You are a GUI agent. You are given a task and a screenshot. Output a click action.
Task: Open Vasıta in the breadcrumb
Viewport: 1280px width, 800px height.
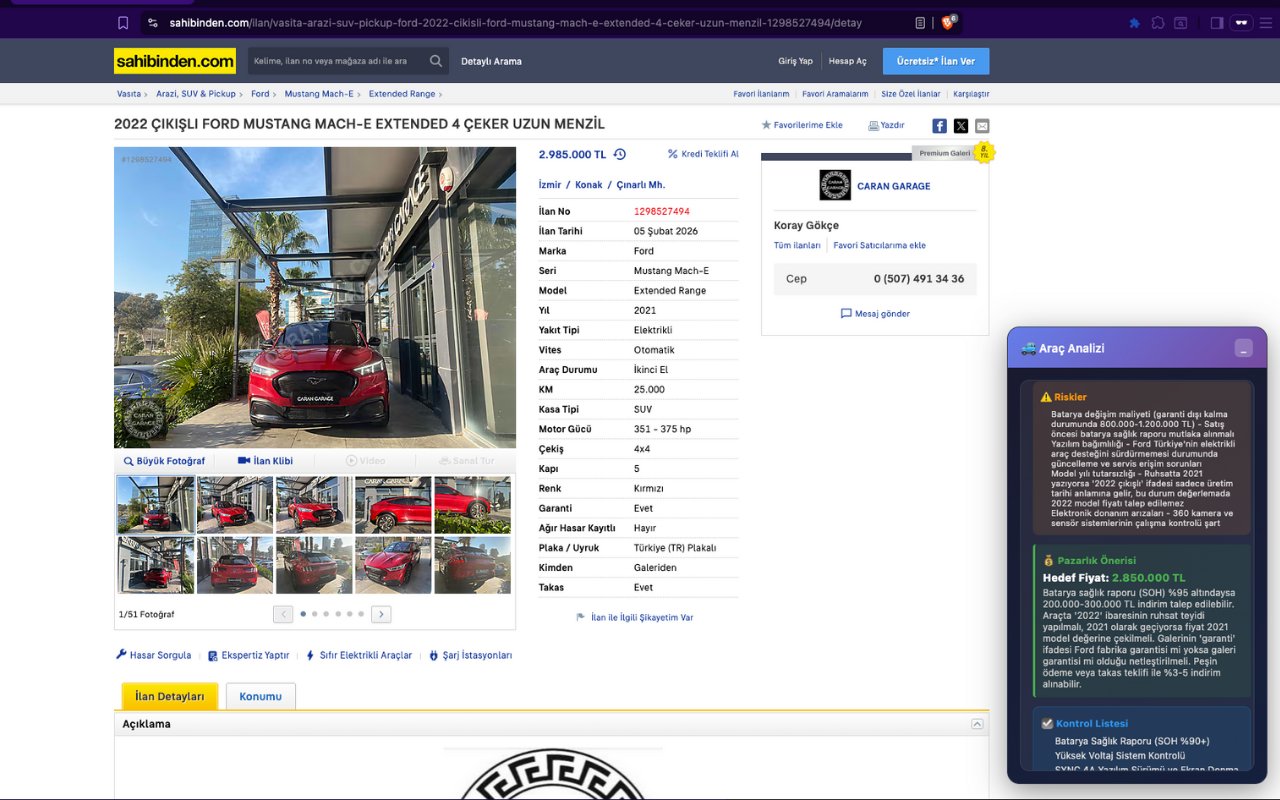[129, 94]
